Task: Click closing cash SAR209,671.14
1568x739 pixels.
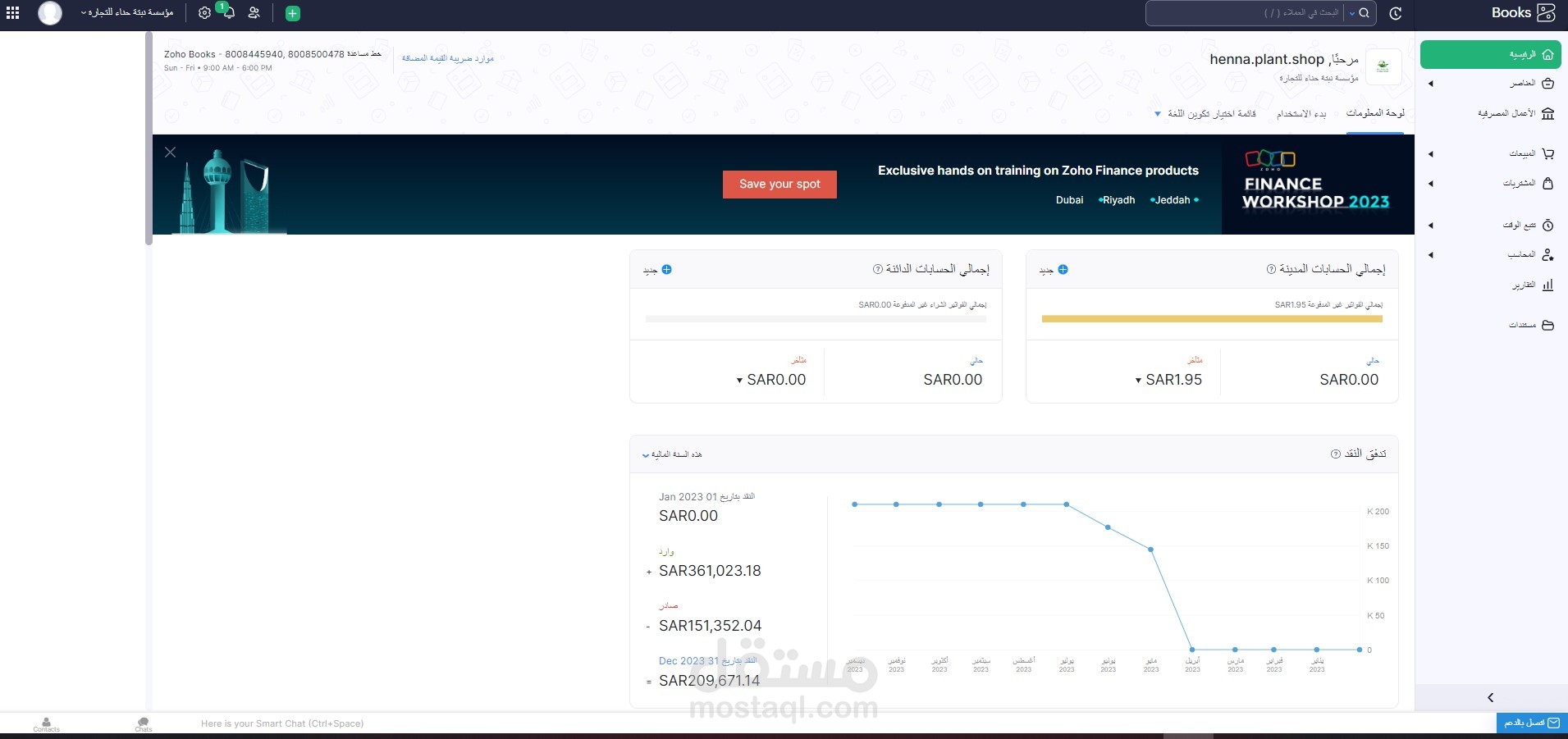Action: pos(709,681)
